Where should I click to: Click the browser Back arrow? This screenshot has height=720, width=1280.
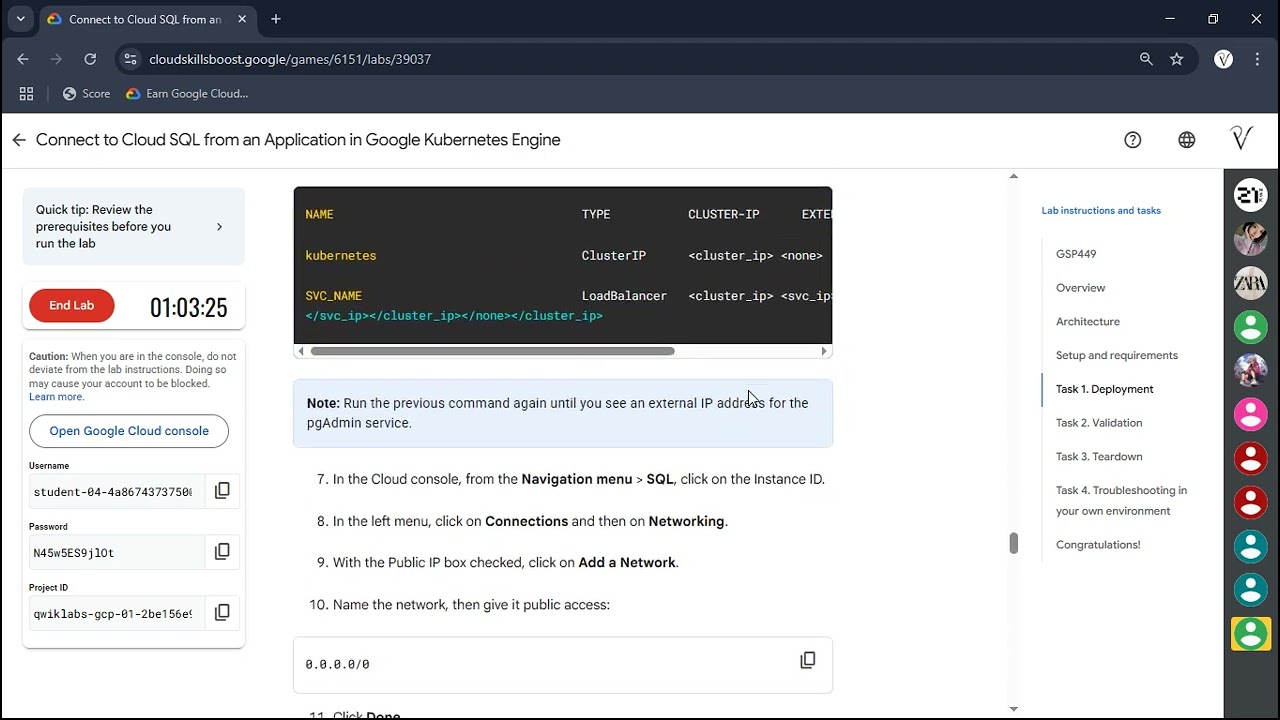click(23, 59)
